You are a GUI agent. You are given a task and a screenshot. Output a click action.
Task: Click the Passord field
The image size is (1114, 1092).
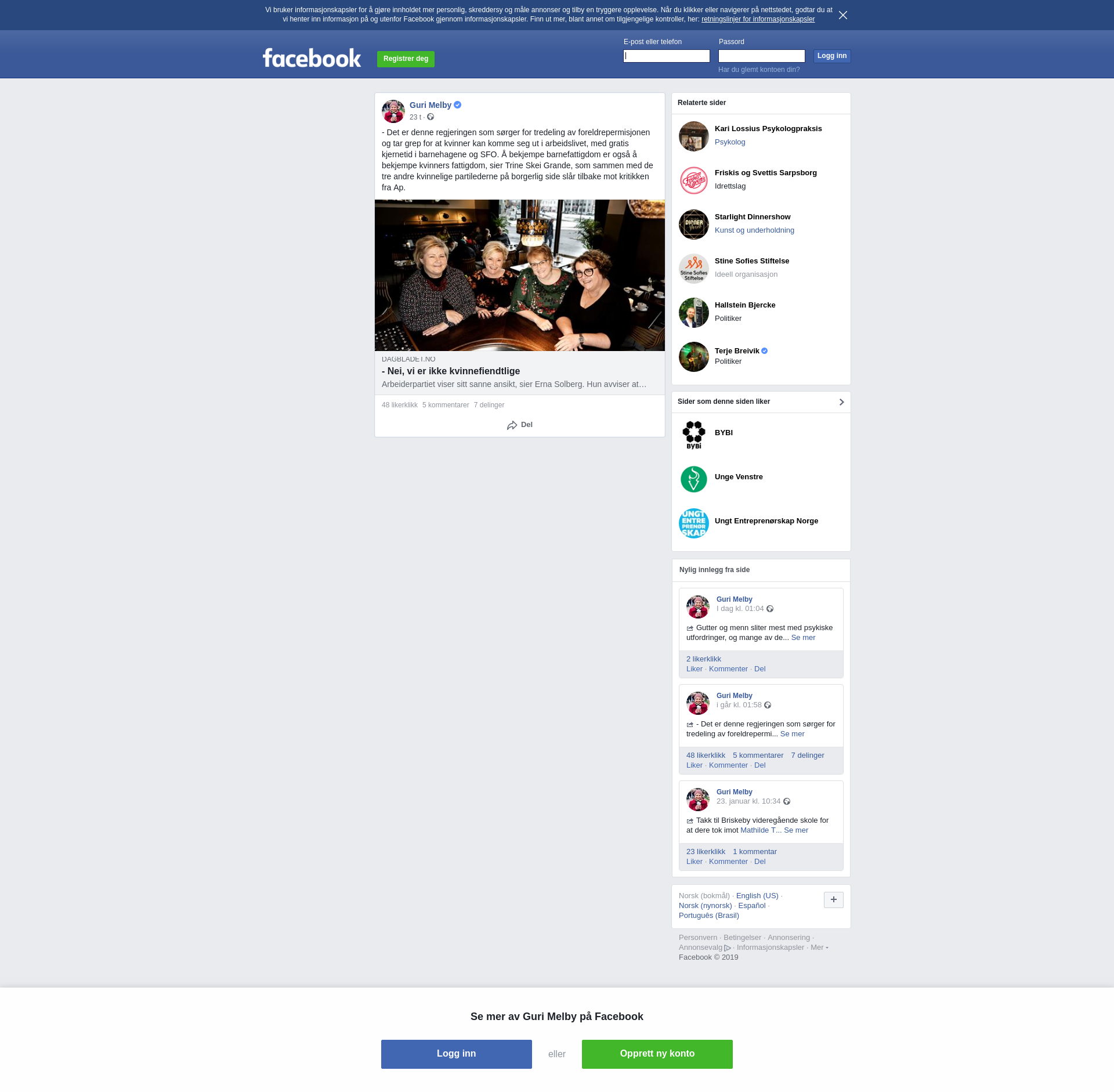click(762, 56)
